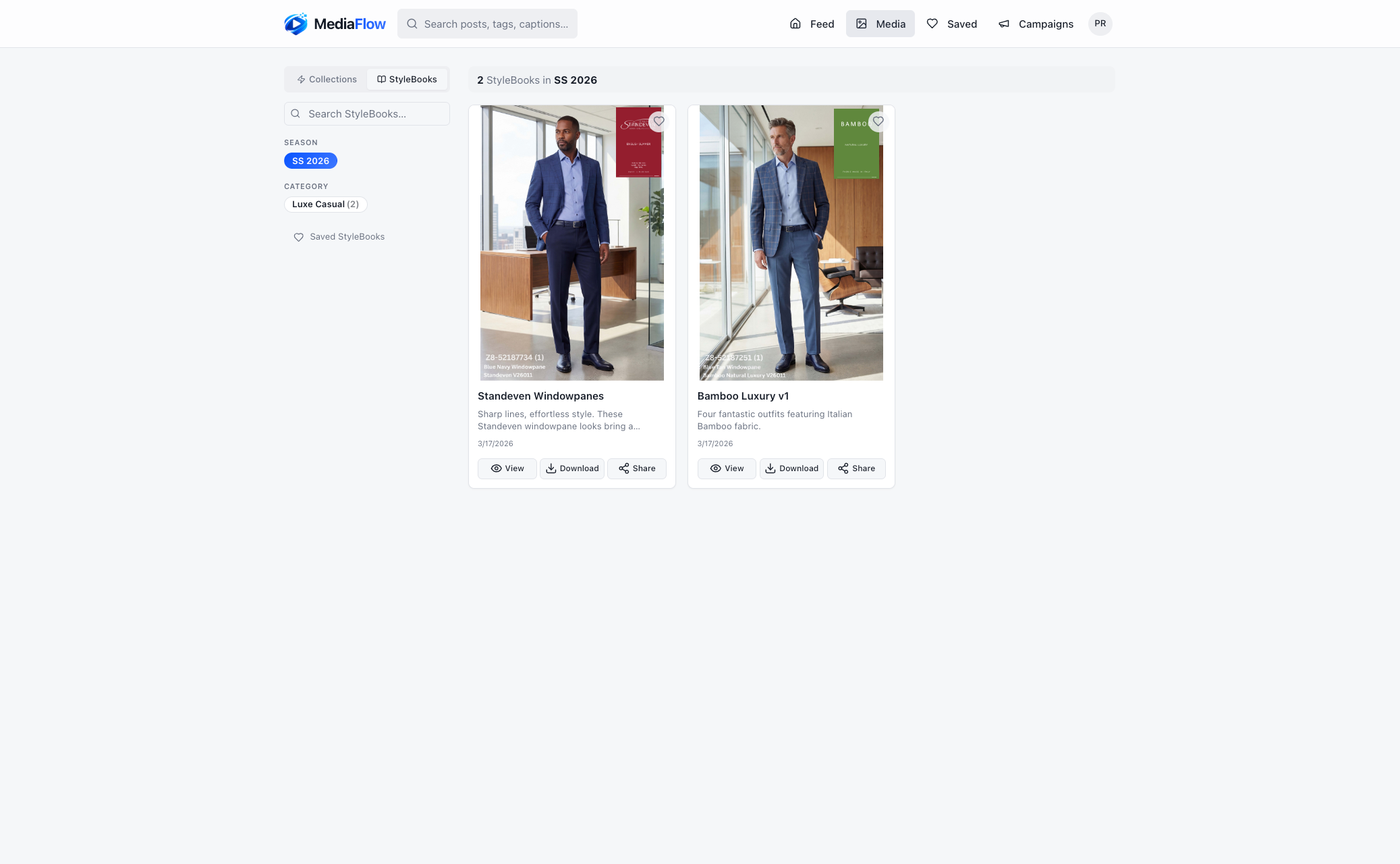
Task: Focus the posts, tags, captions search field
Action: [487, 24]
